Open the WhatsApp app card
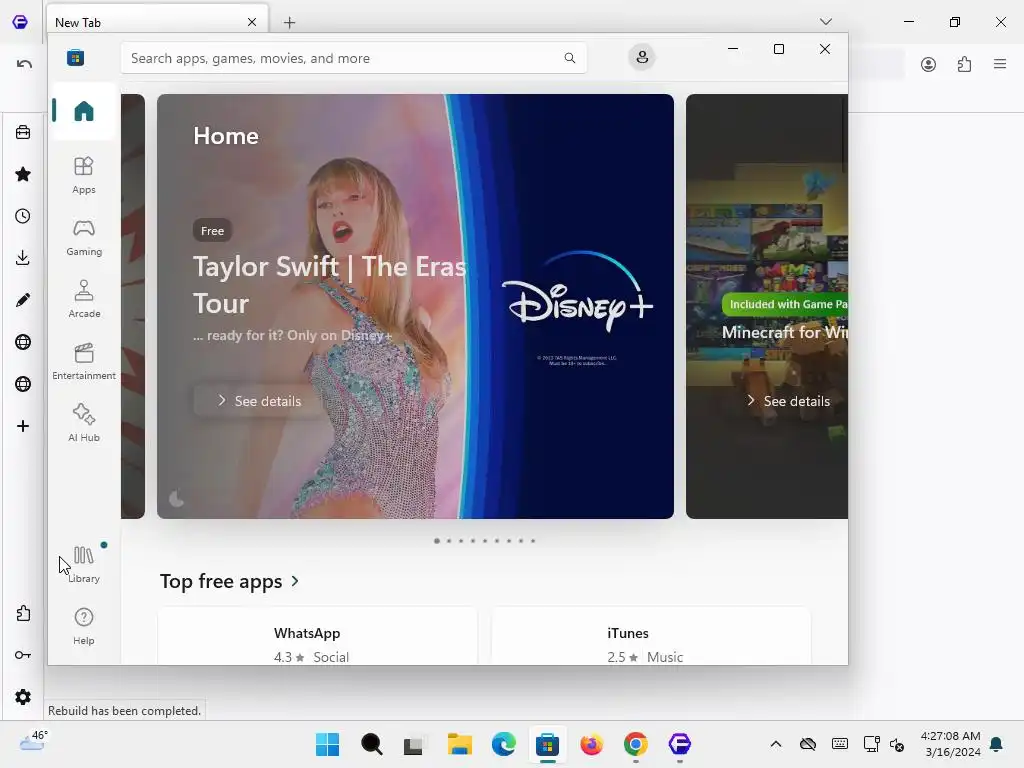Screen dimensions: 1024x768 317,636
